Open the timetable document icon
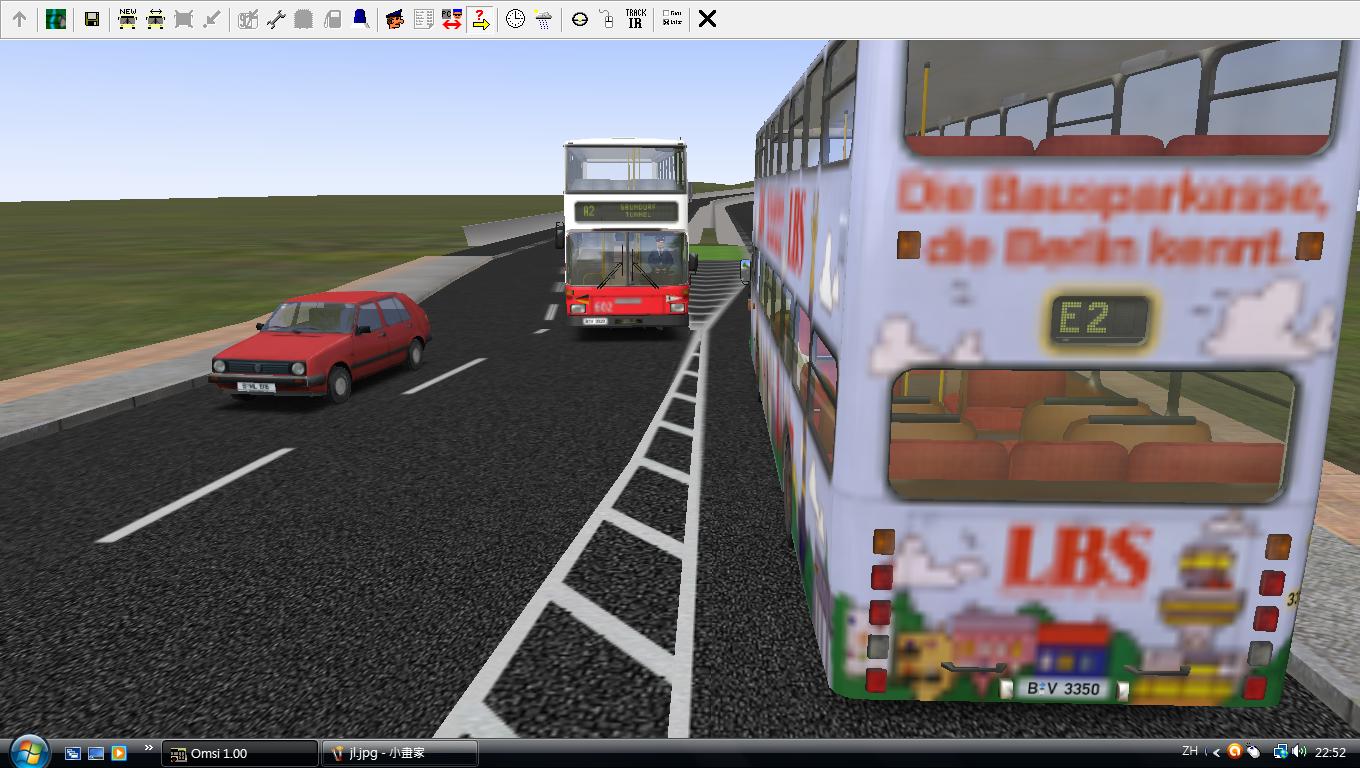The image size is (1360, 768). coord(423,19)
